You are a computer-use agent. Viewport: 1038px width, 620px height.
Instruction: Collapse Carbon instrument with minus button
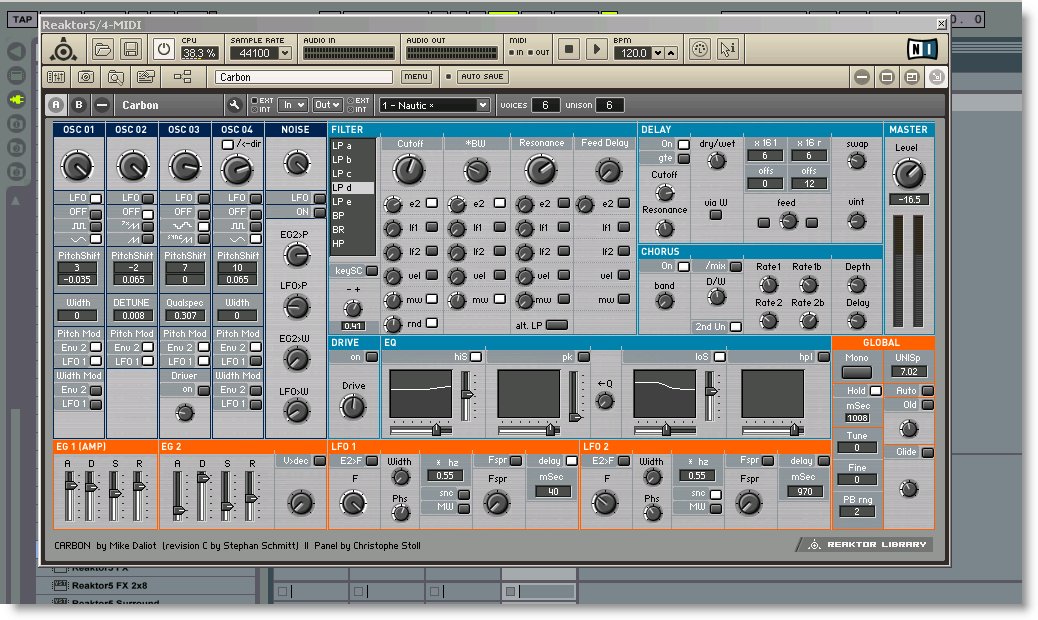tap(101, 105)
